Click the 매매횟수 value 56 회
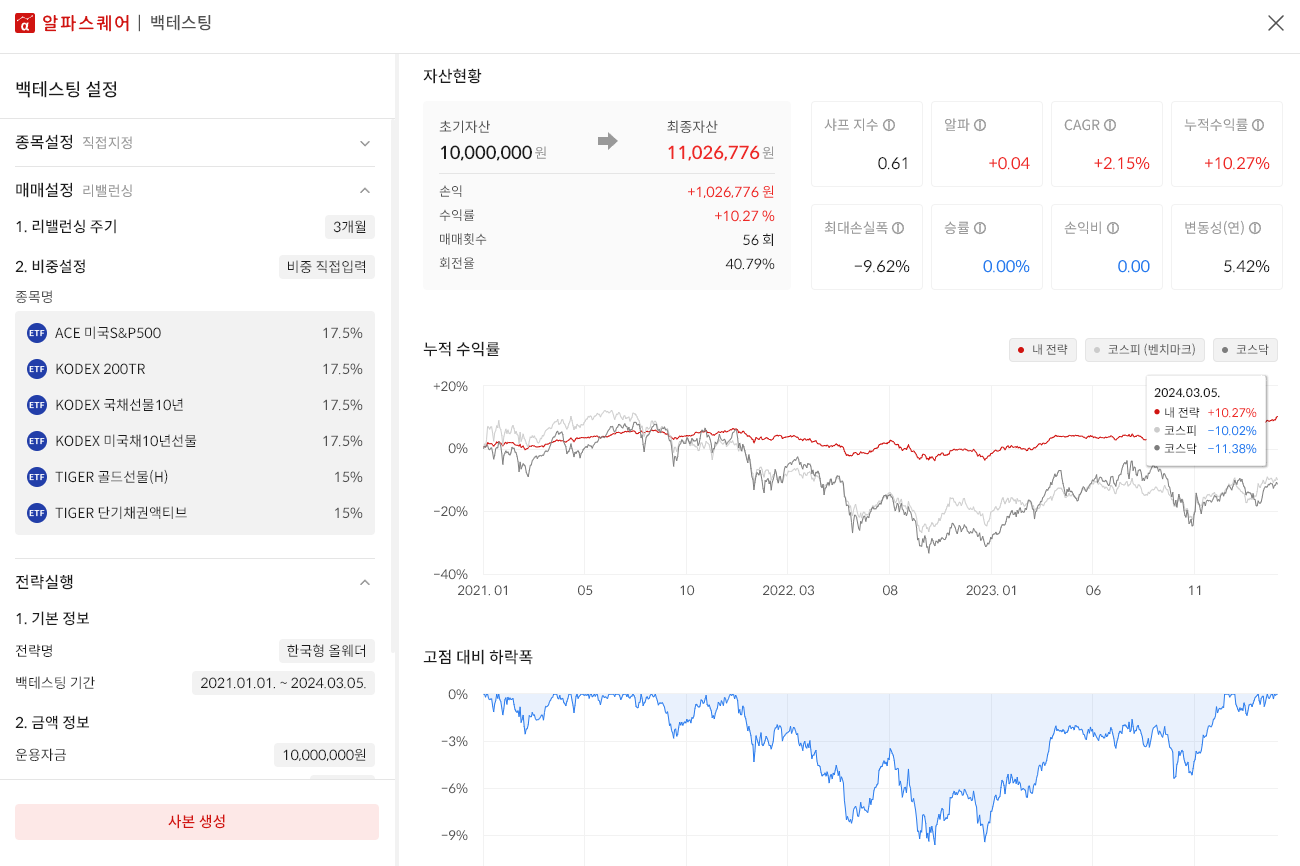1300x866 pixels. (758, 240)
